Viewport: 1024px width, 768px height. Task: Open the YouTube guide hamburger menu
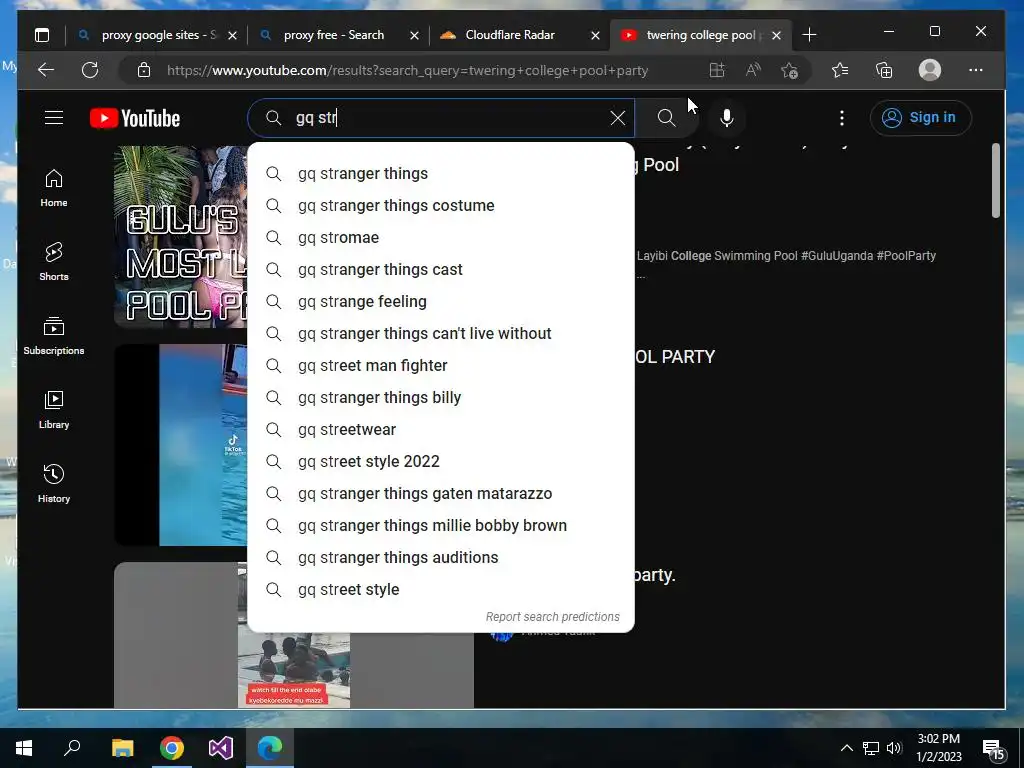pyautogui.click(x=54, y=118)
